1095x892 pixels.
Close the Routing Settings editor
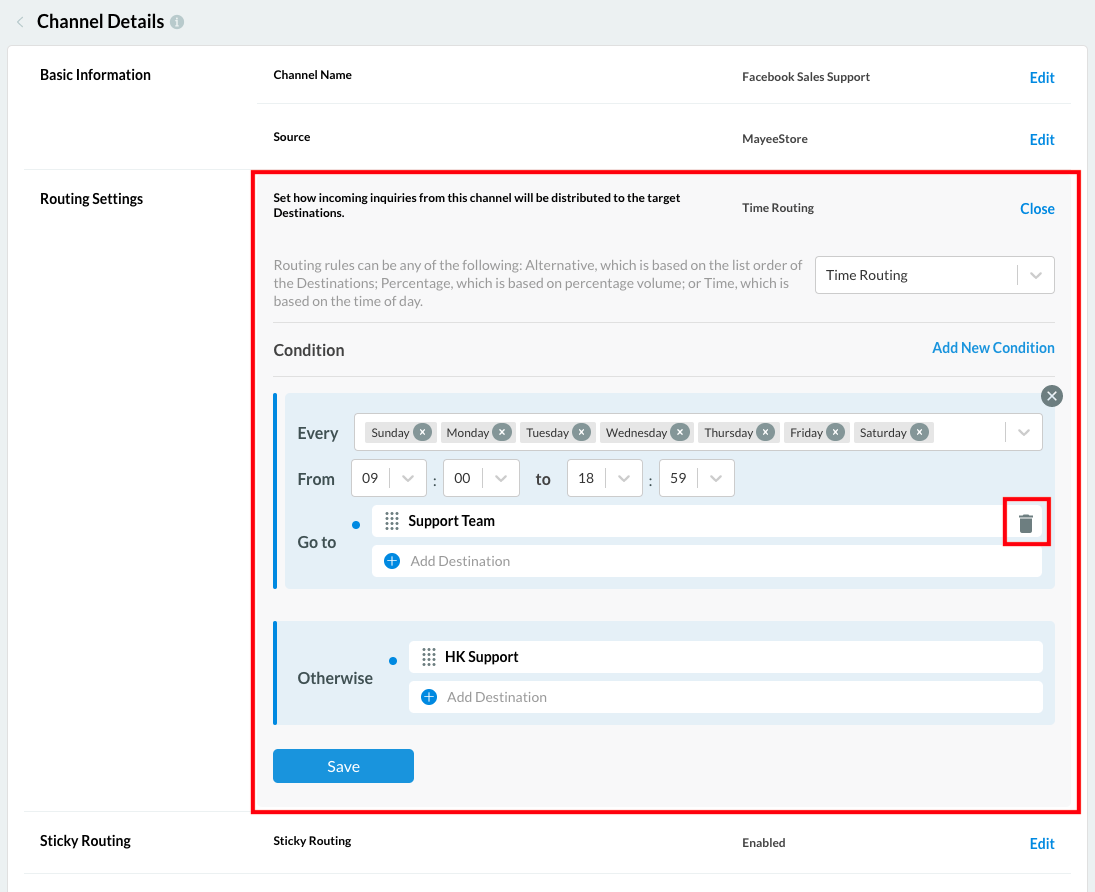coord(1037,209)
